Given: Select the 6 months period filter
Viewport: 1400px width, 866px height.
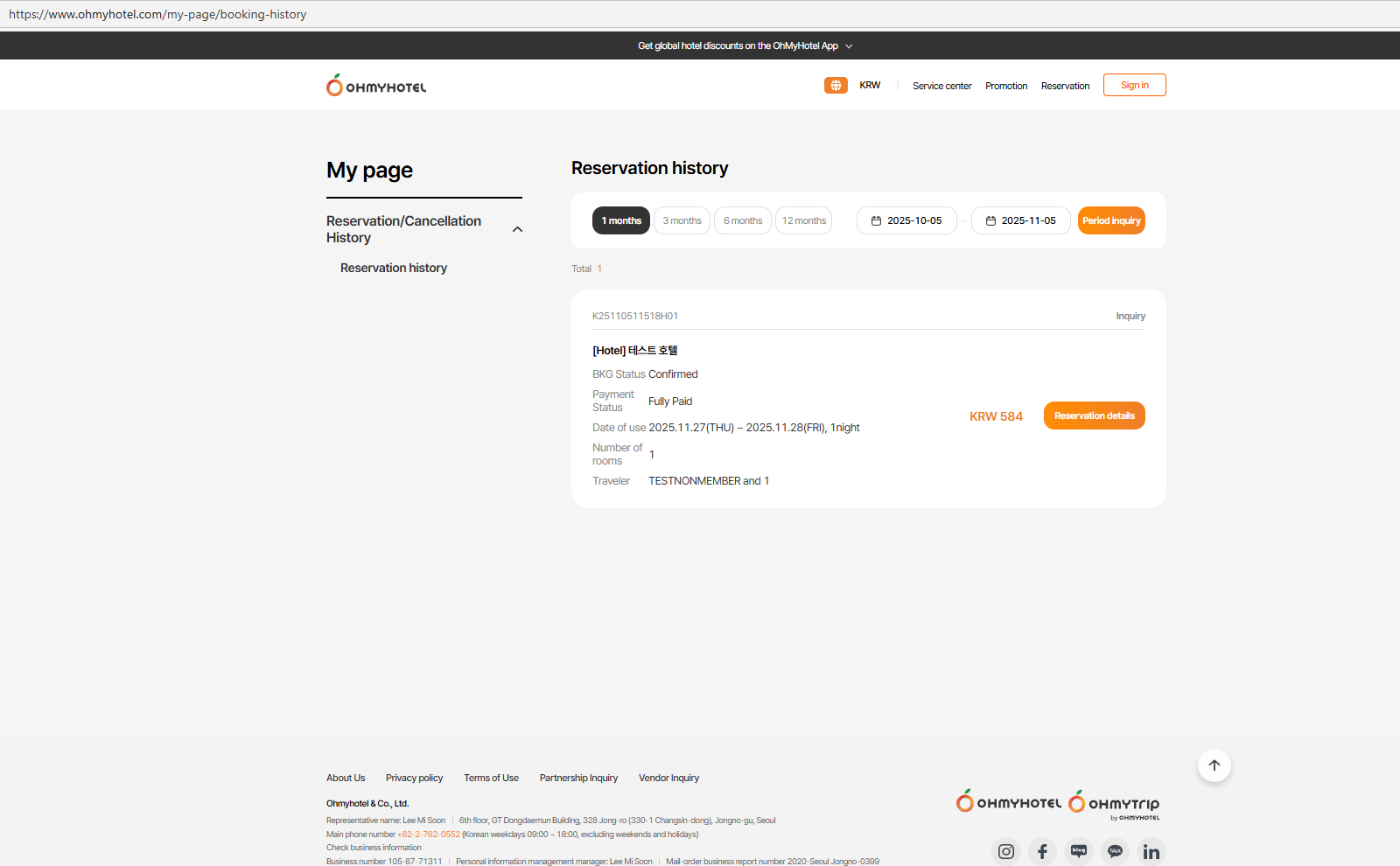Looking at the screenshot, I should (x=743, y=220).
